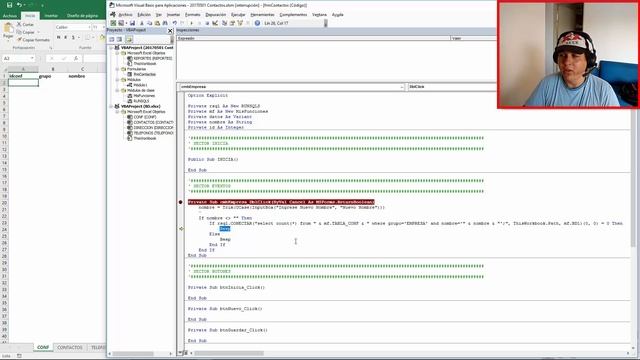Viewport: 640px width, 360px height.
Task: Click the Undo arrow in the VBA toolbar
Action: tap(175, 23)
